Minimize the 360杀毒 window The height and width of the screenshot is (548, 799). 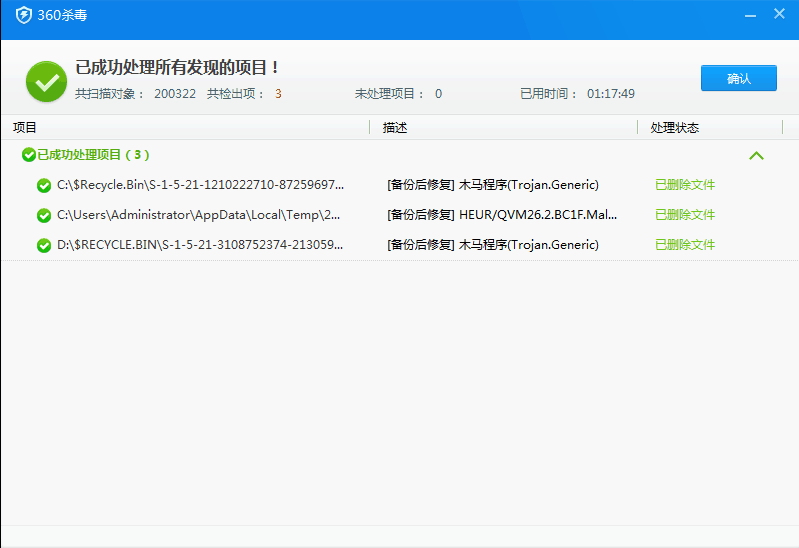750,15
